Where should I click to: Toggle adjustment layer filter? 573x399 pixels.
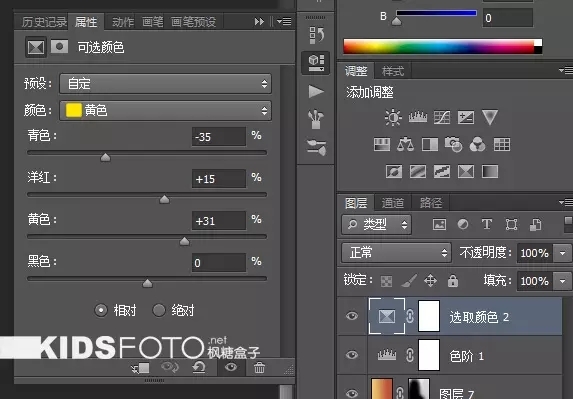pos(463,224)
